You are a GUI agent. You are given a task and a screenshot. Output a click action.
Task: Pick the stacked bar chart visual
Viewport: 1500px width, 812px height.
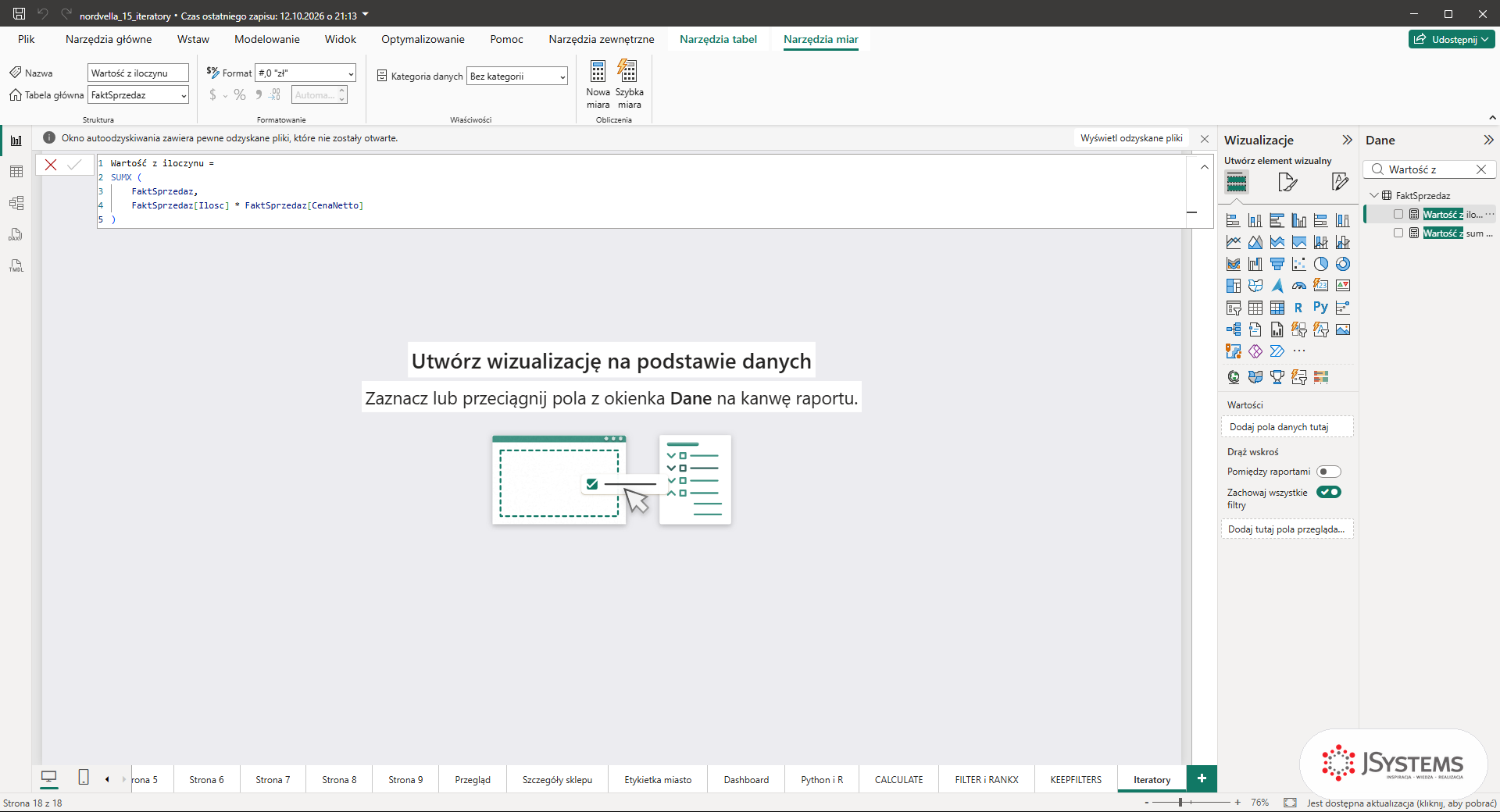click(x=1234, y=221)
